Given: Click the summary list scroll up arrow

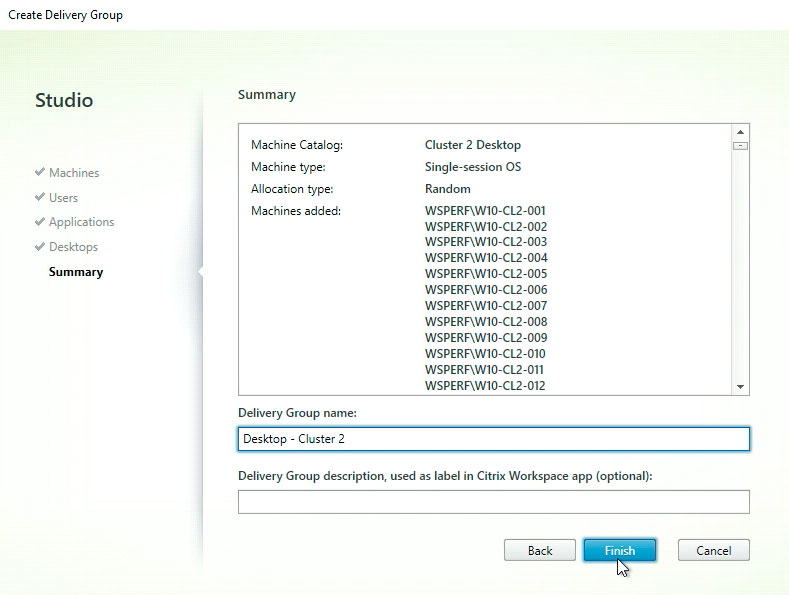Looking at the screenshot, I should point(740,132).
